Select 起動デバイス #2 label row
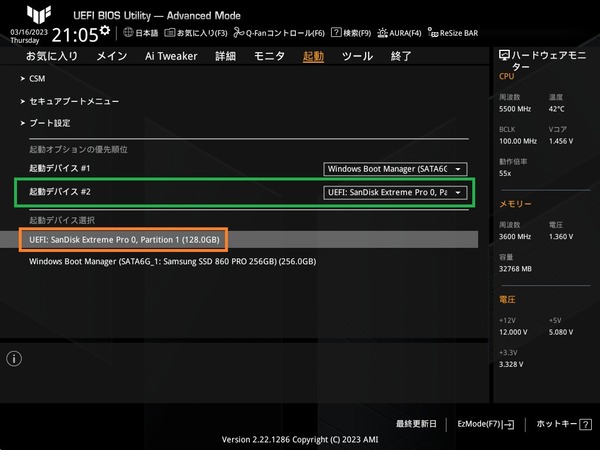 [x=60, y=192]
